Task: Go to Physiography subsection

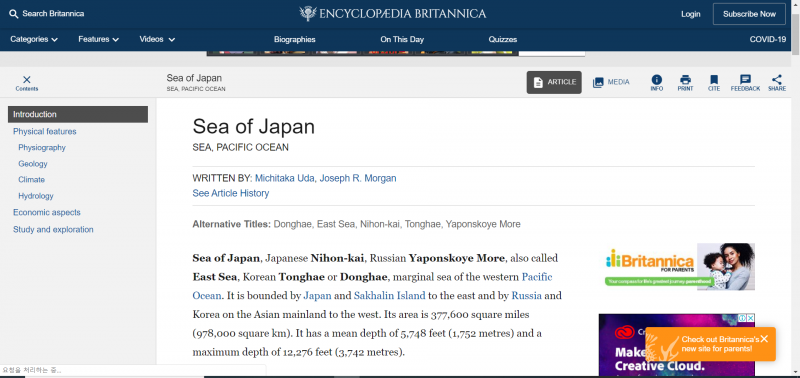Action: click(x=42, y=147)
